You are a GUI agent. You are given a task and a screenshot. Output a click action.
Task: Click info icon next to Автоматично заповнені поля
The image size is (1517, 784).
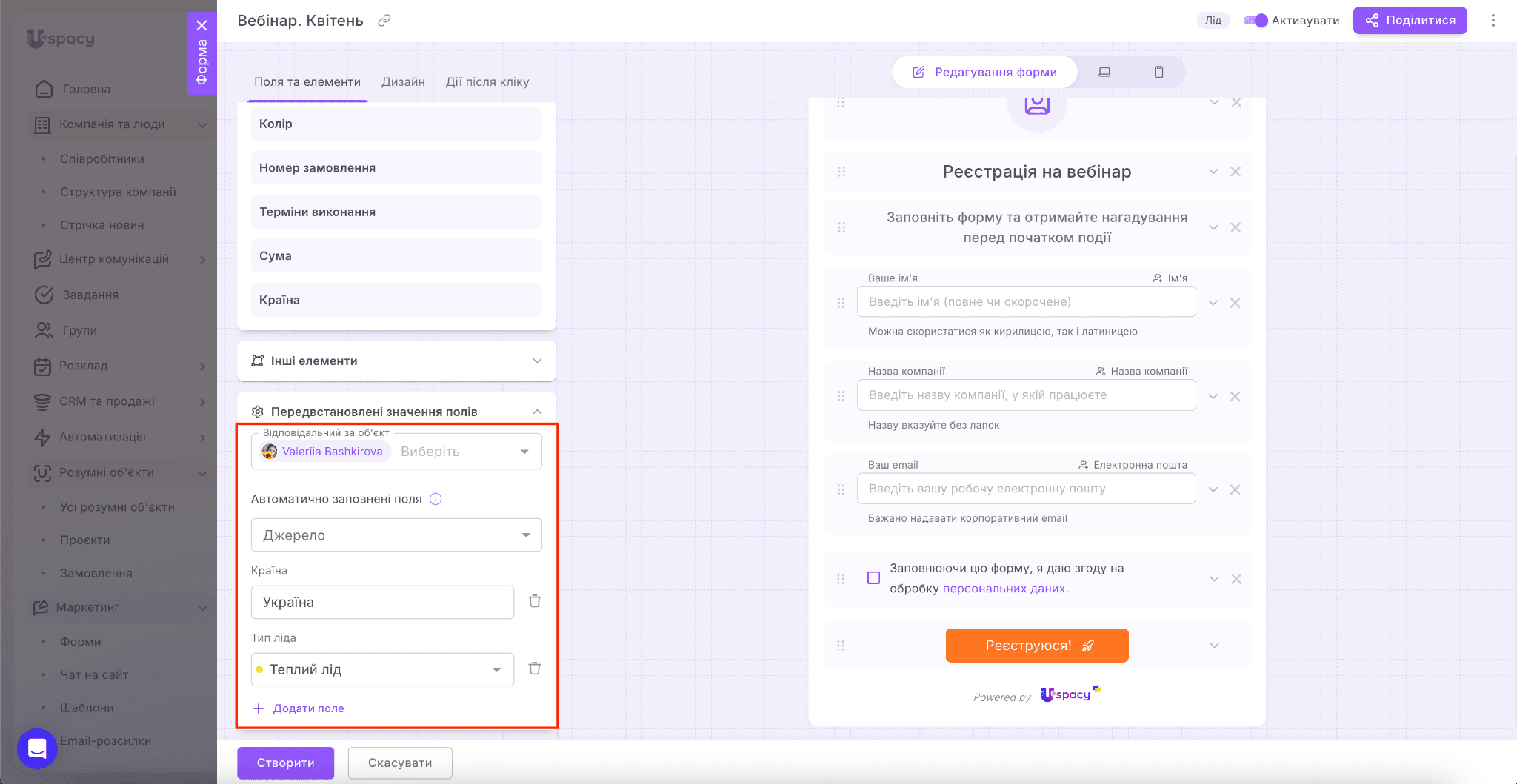tap(436, 499)
